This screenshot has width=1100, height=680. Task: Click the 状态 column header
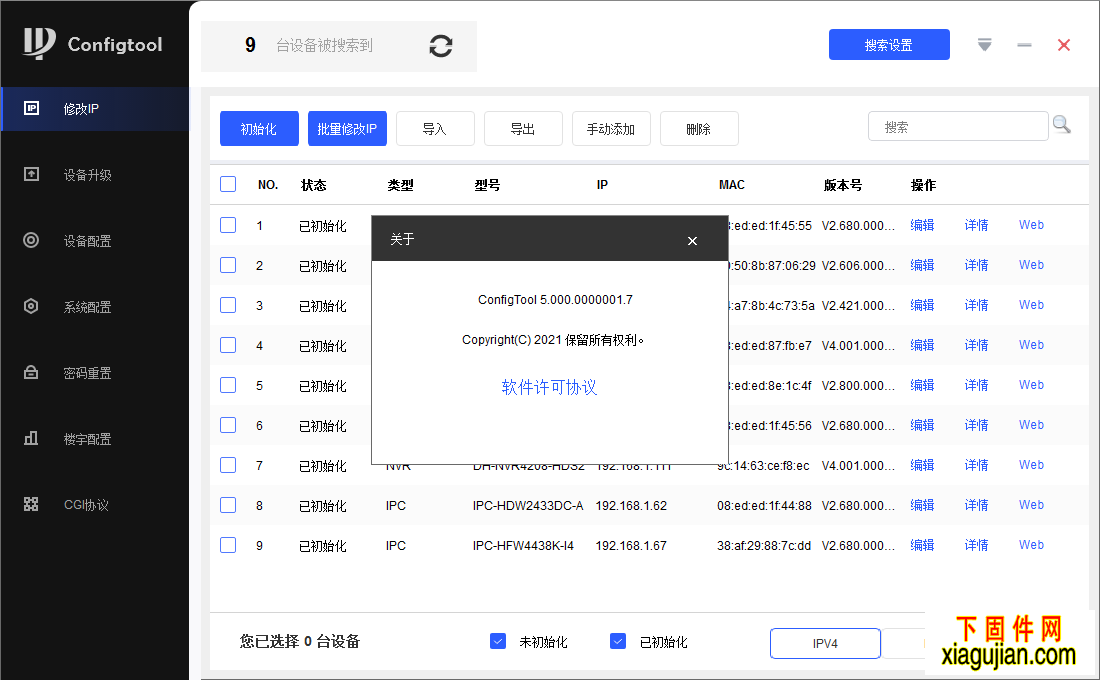pos(314,185)
